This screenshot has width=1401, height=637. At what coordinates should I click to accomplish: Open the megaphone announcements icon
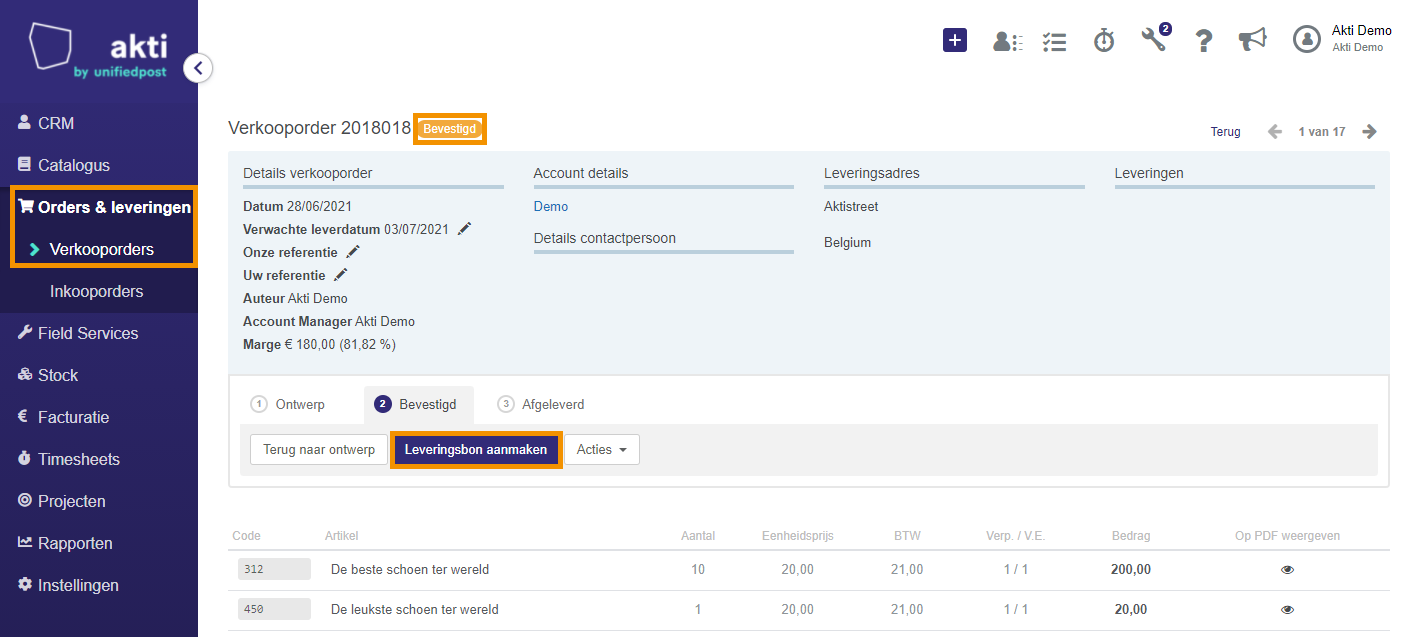(1252, 40)
